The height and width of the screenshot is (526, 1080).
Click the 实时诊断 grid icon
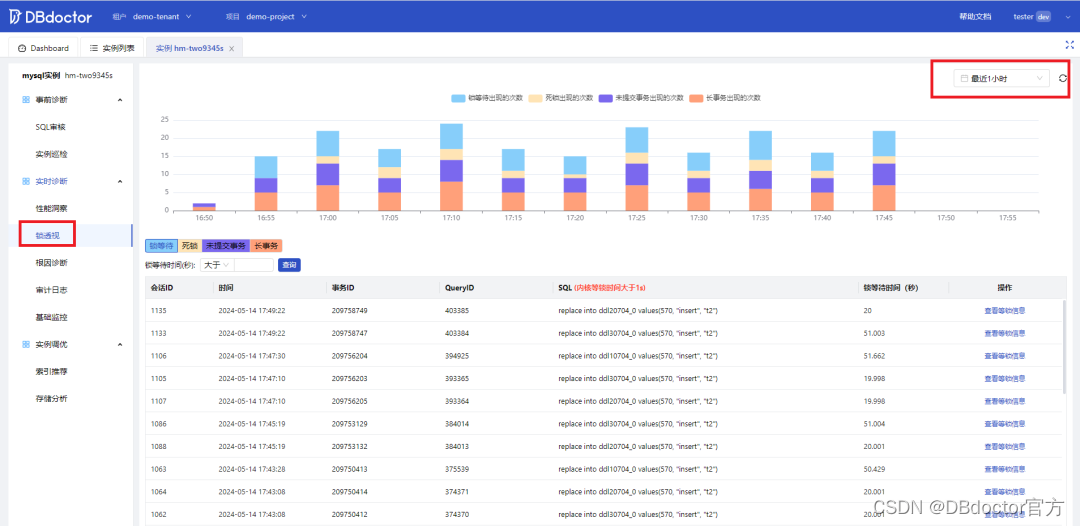[25, 181]
